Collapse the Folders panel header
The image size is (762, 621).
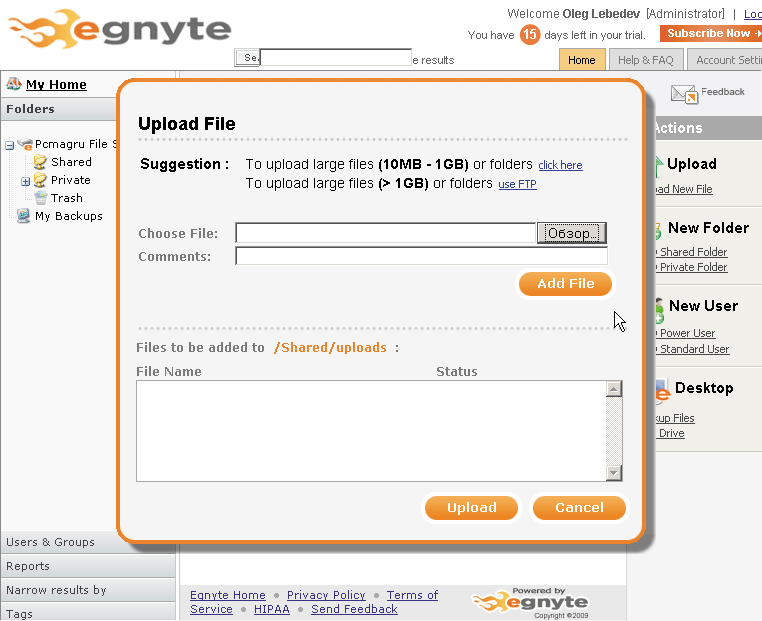[x=59, y=109]
